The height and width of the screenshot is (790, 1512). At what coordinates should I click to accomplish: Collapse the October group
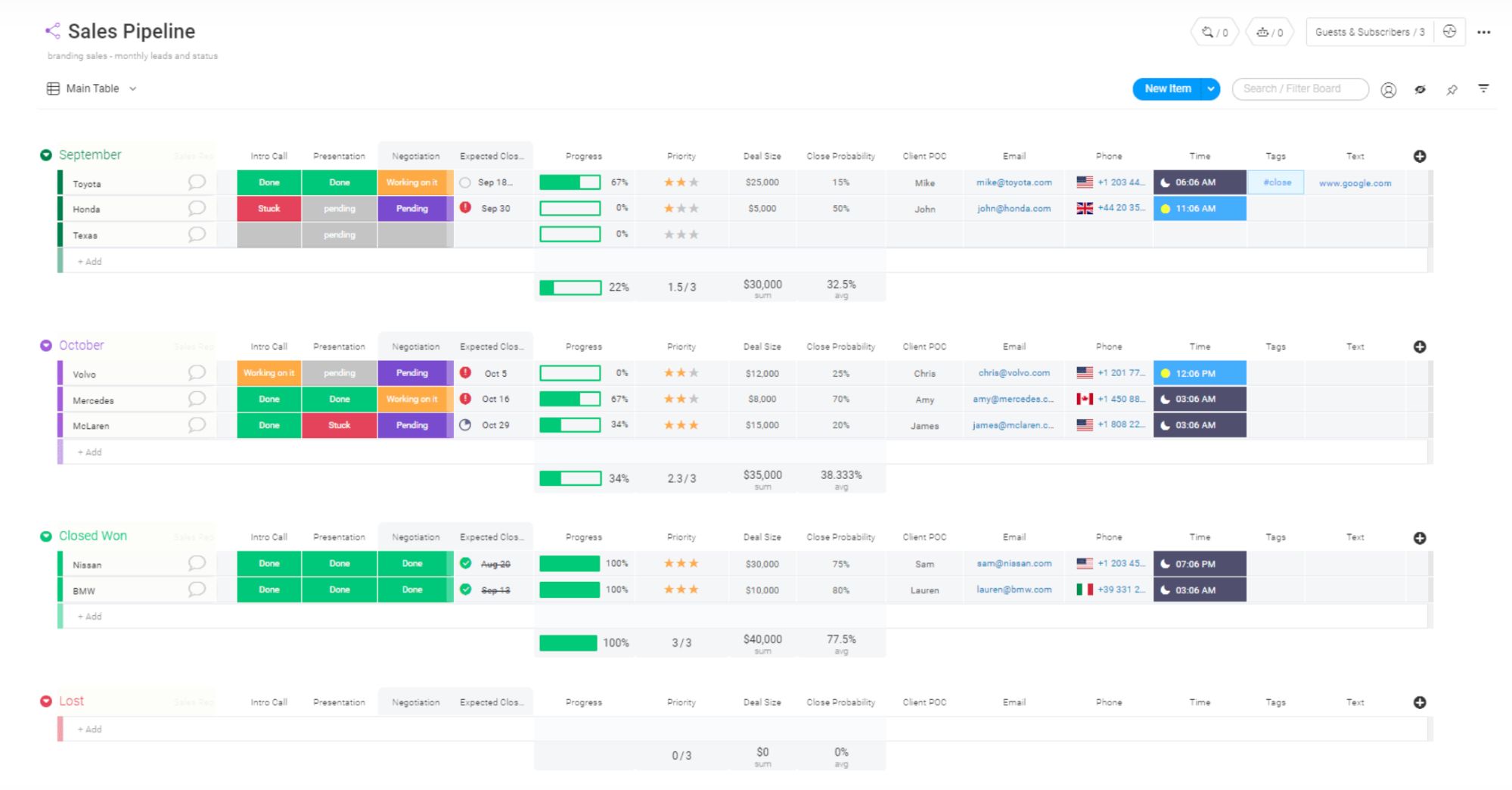(46, 345)
